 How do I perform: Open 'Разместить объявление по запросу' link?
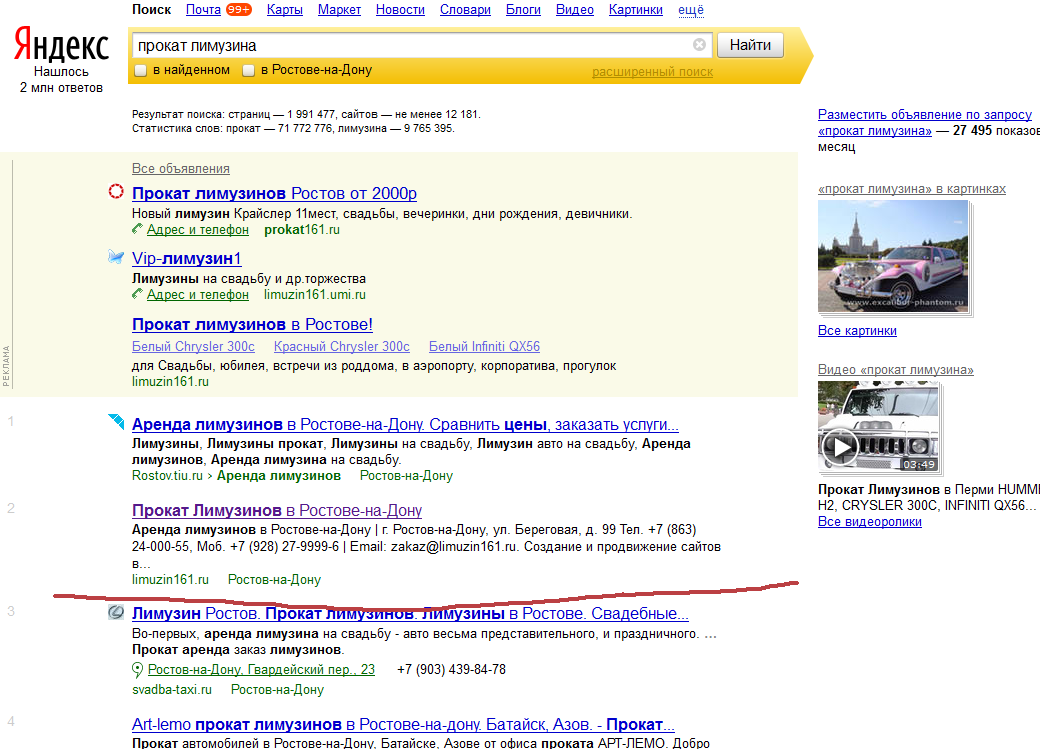(925, 123)
